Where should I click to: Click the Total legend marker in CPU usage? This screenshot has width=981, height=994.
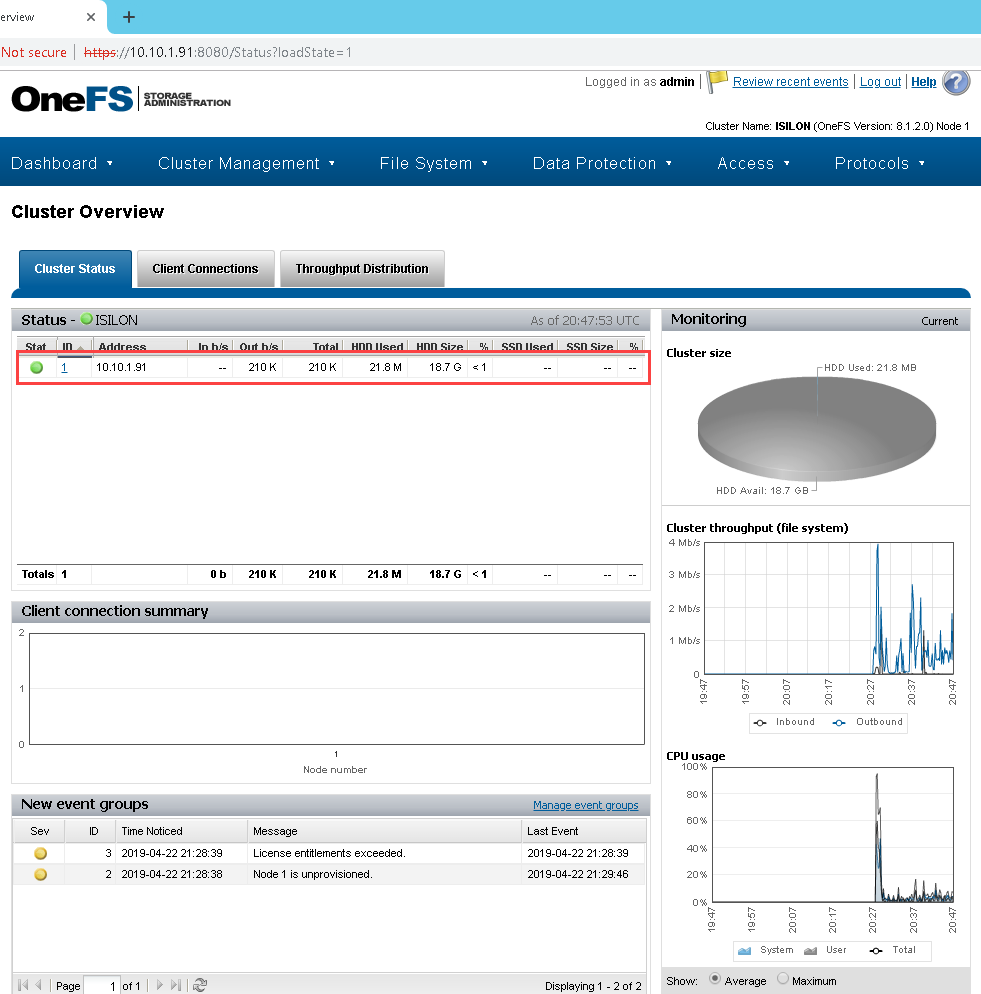[876, 950]
